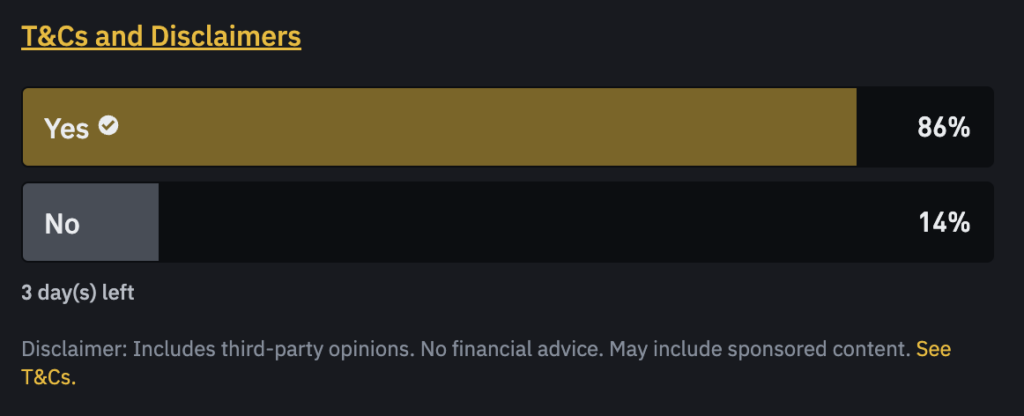This screenshot has width=1024, height=416.
Task: Click the word "Disclaimer:" in the footer
Action: click(74, 349)
